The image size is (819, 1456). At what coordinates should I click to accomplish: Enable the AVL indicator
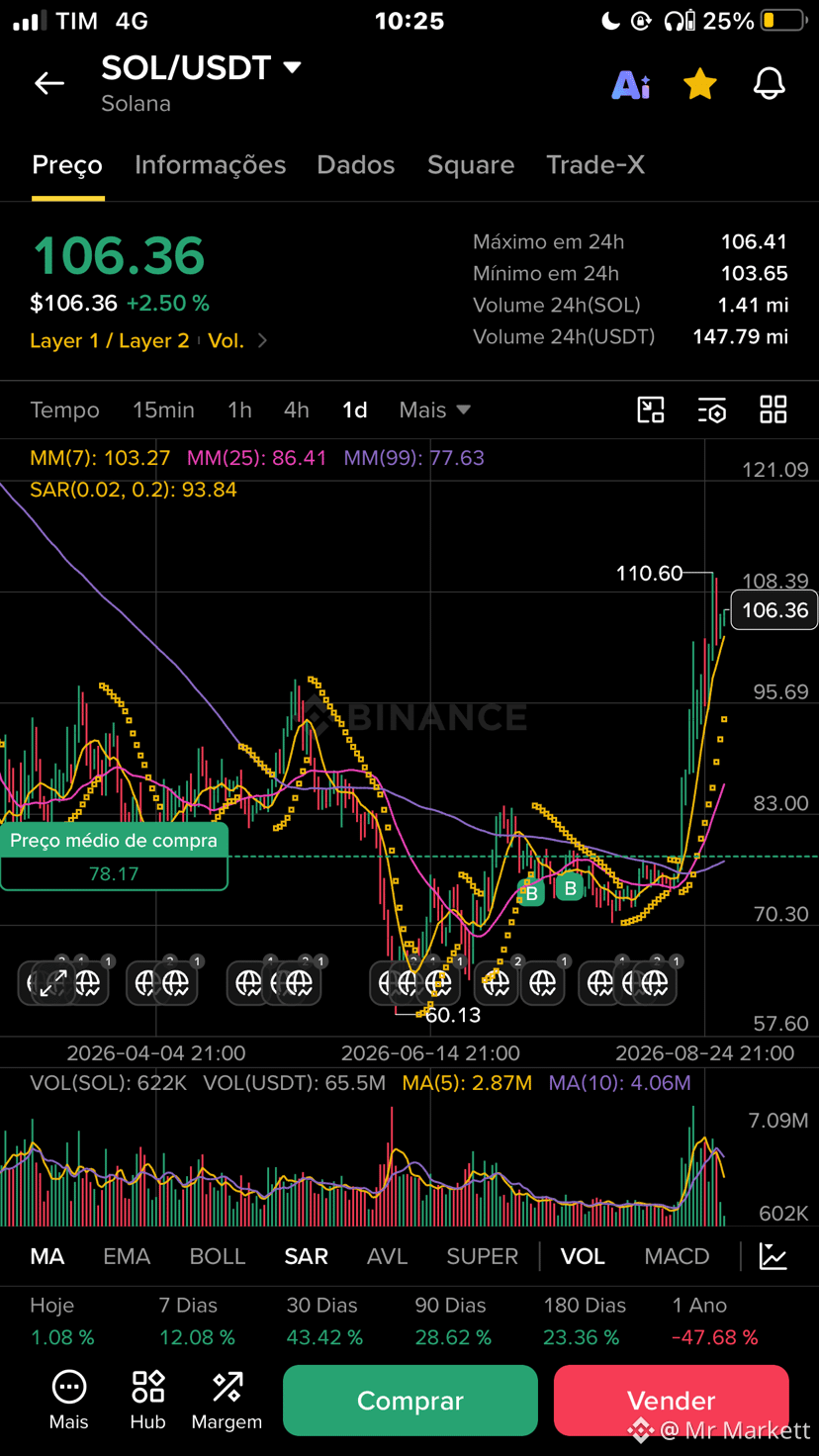387,1256
